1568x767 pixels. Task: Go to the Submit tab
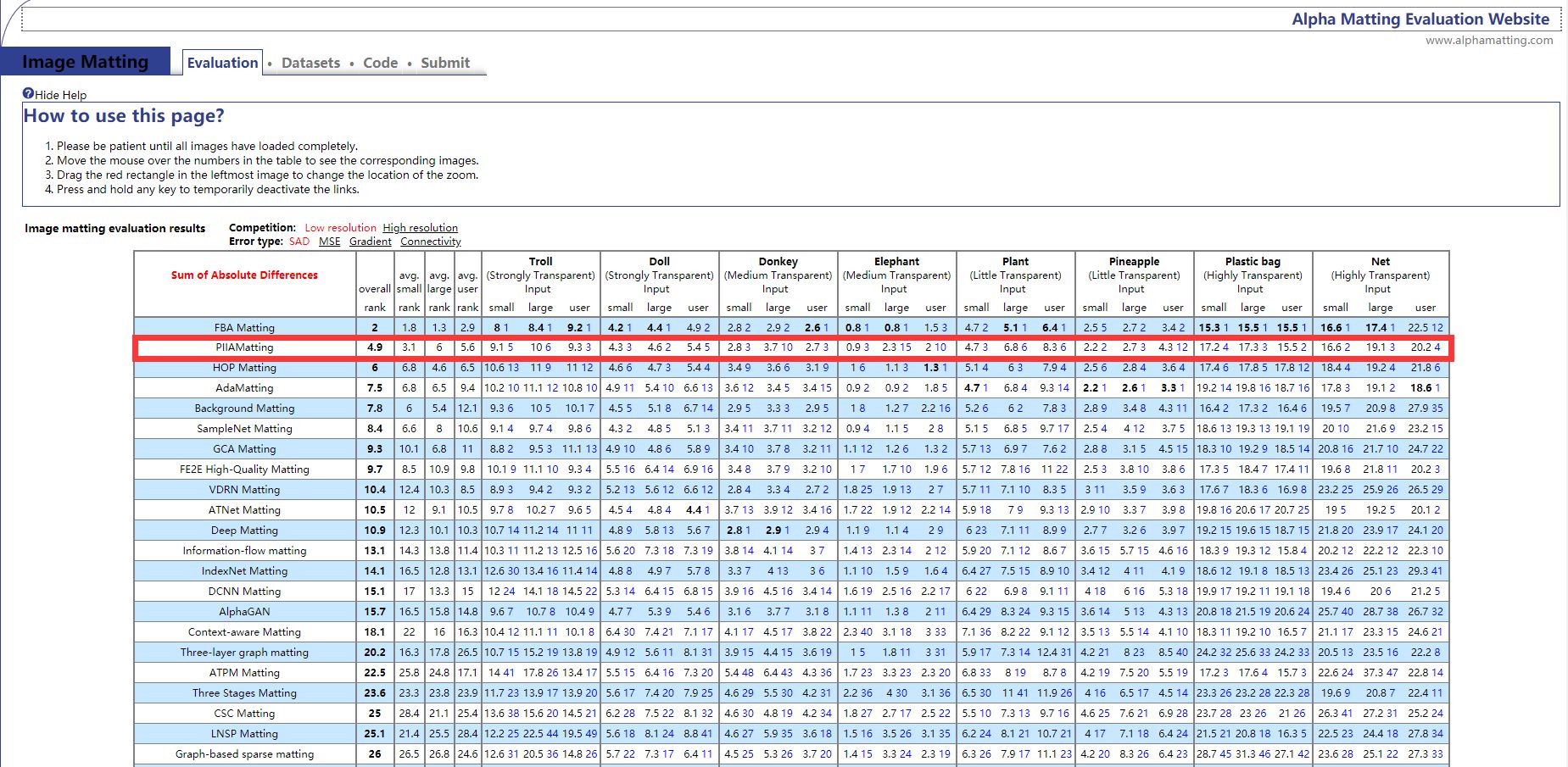pos(444,63)
